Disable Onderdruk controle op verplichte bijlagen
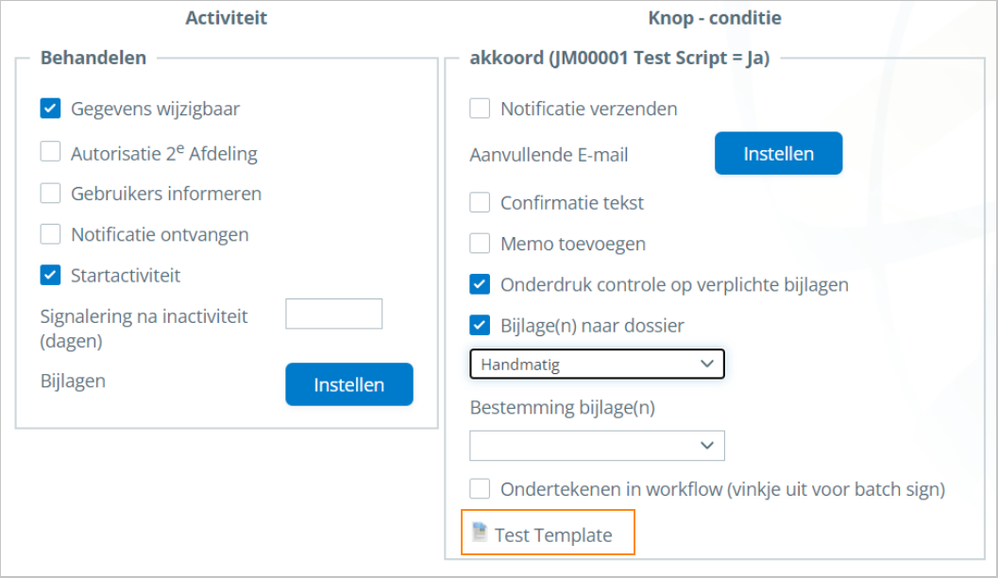The image size is (998, 578). pyautogui.click(x=479, y=284)
